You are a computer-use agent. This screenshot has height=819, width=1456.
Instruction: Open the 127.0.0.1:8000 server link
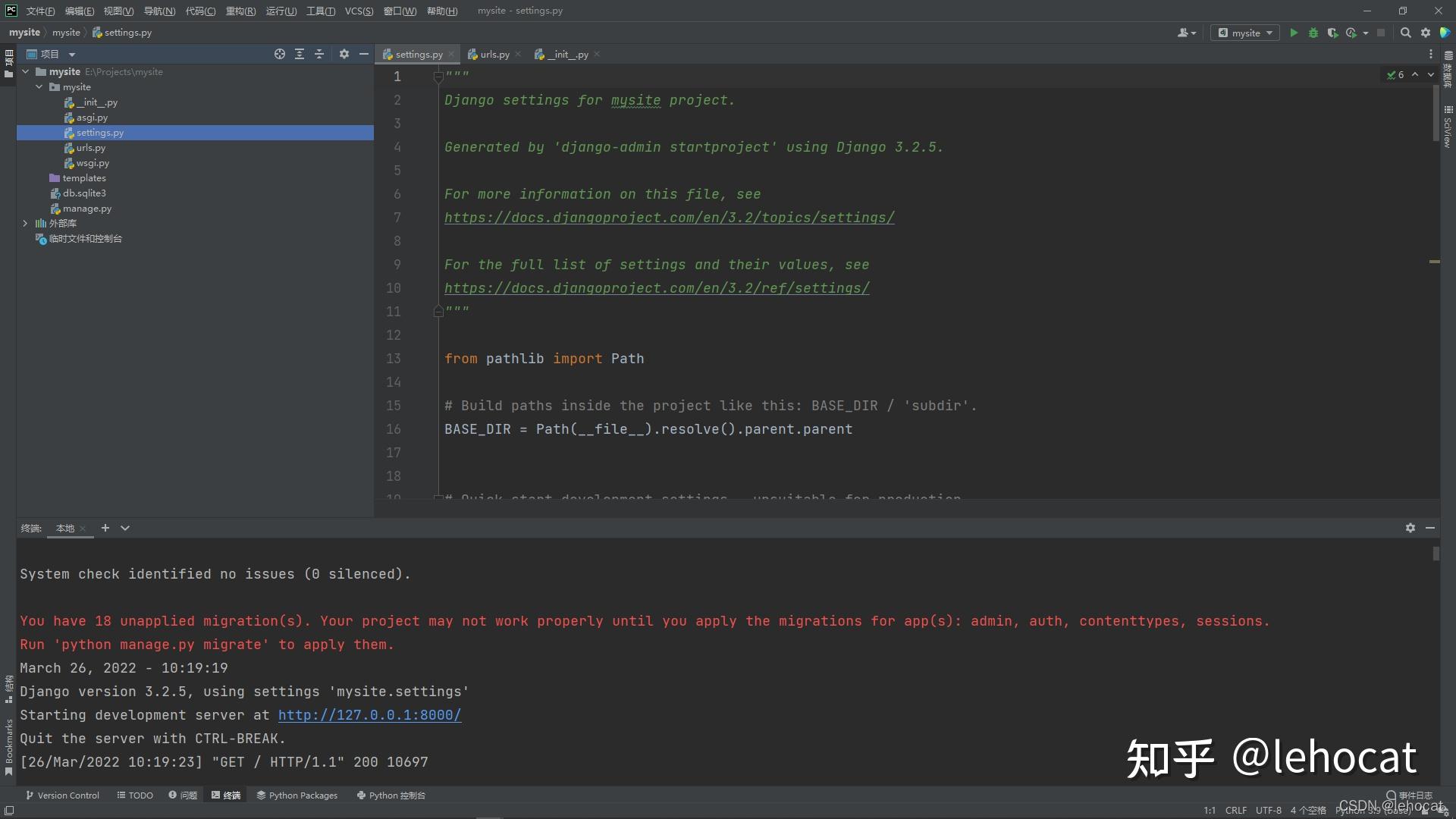tap(369, 715)
